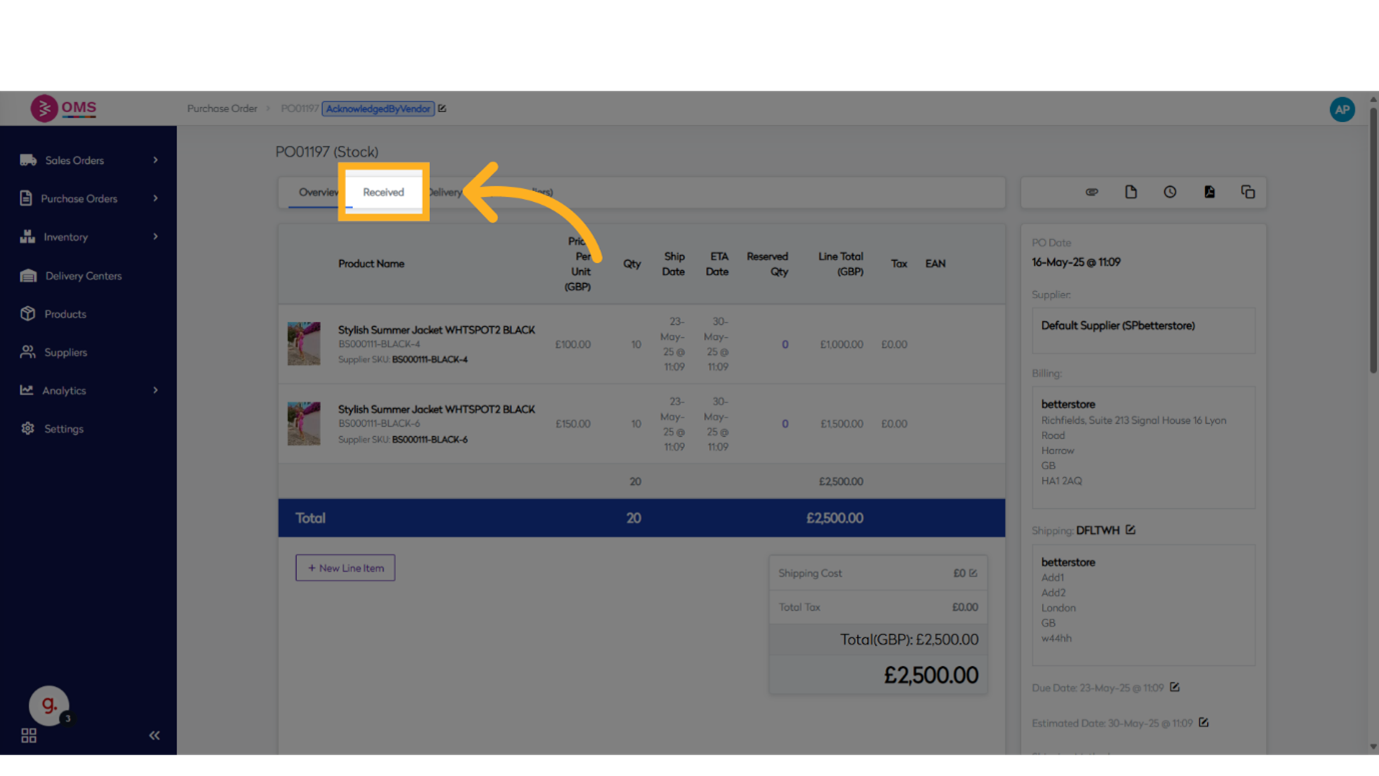Expand the Analytics menu arrow
This screenshot has width=1379, height=776.
[x=155, y=390]
